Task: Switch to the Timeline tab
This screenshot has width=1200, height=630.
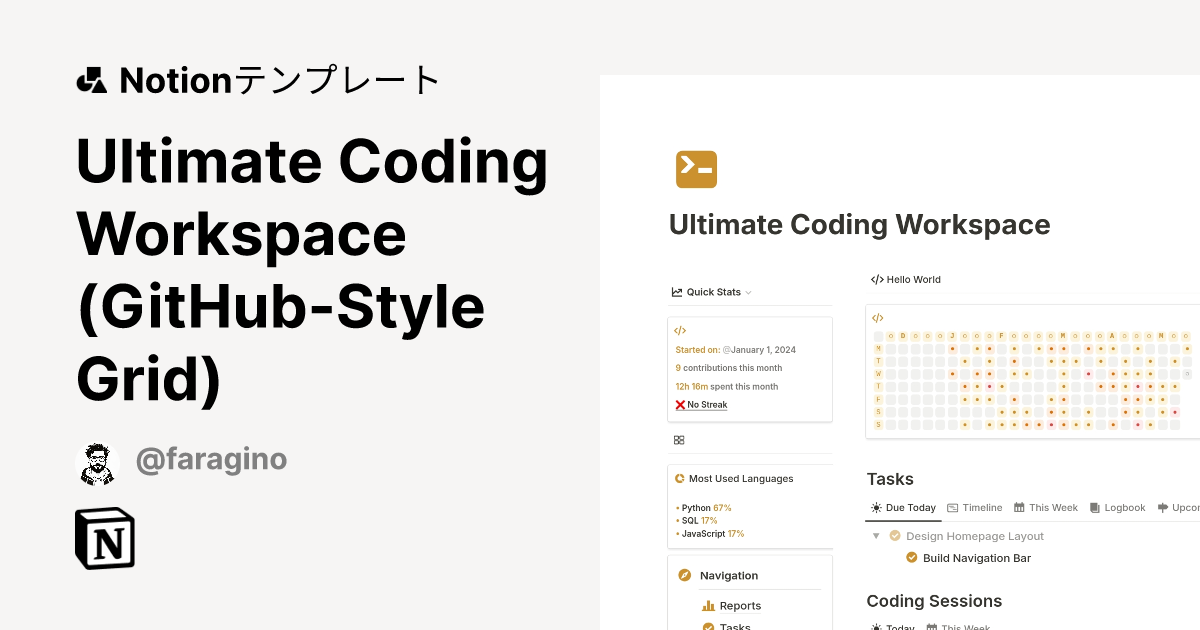Action: [x=975, y=507]
